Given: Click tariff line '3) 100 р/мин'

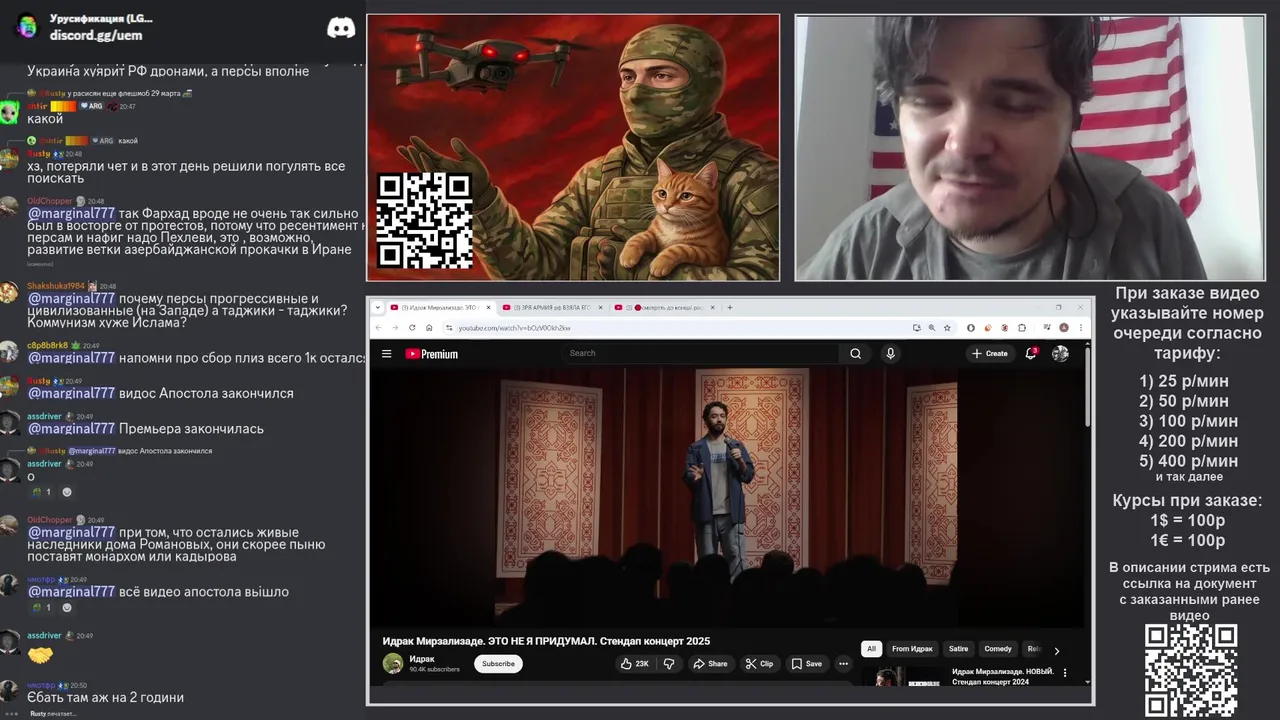Looking at the screenshot, I should (1188, 421).
